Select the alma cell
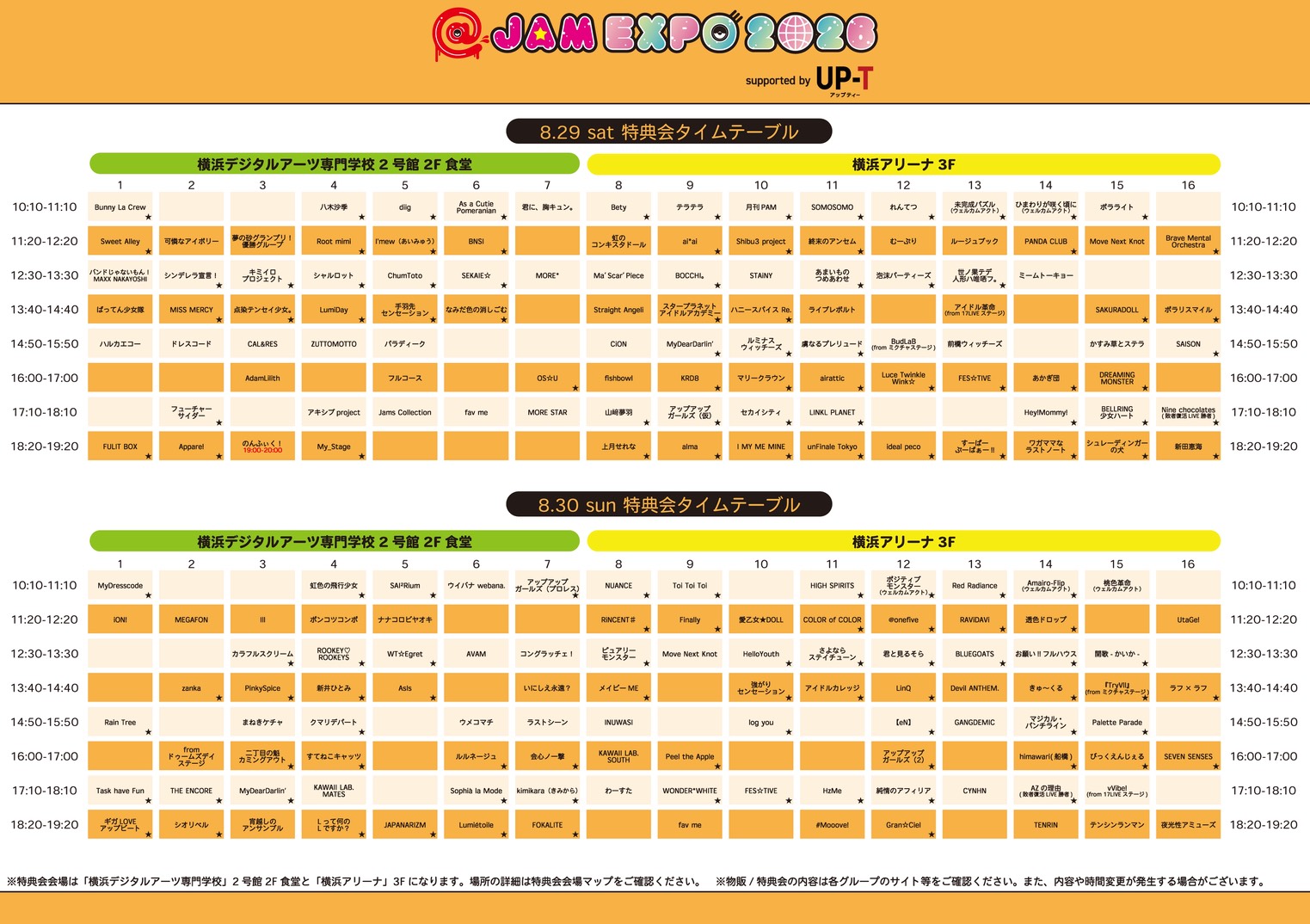This screenshot has width=1310, height=924. coord(690,447)
